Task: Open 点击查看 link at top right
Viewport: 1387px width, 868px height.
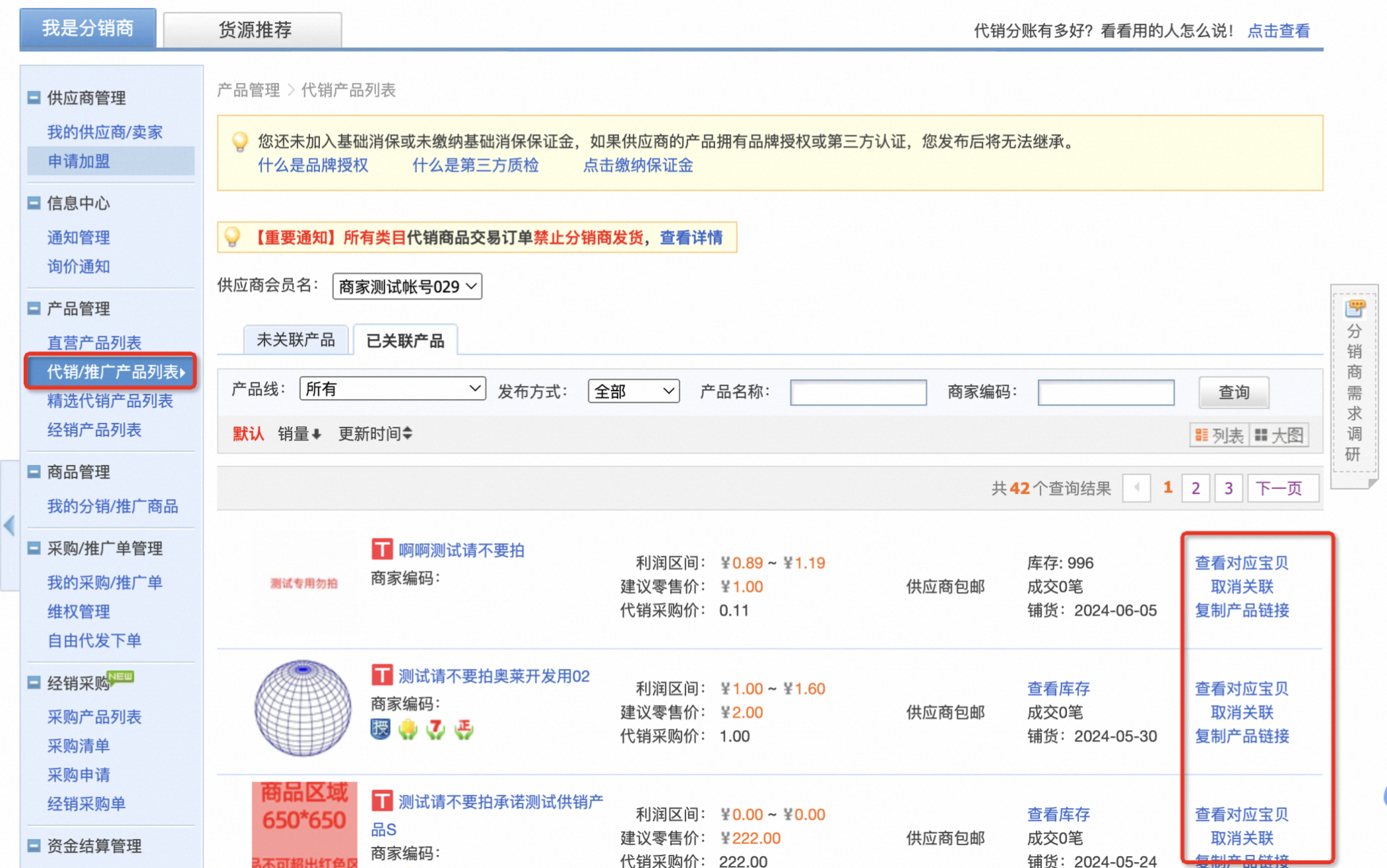Action: (x=1278, y=31)
